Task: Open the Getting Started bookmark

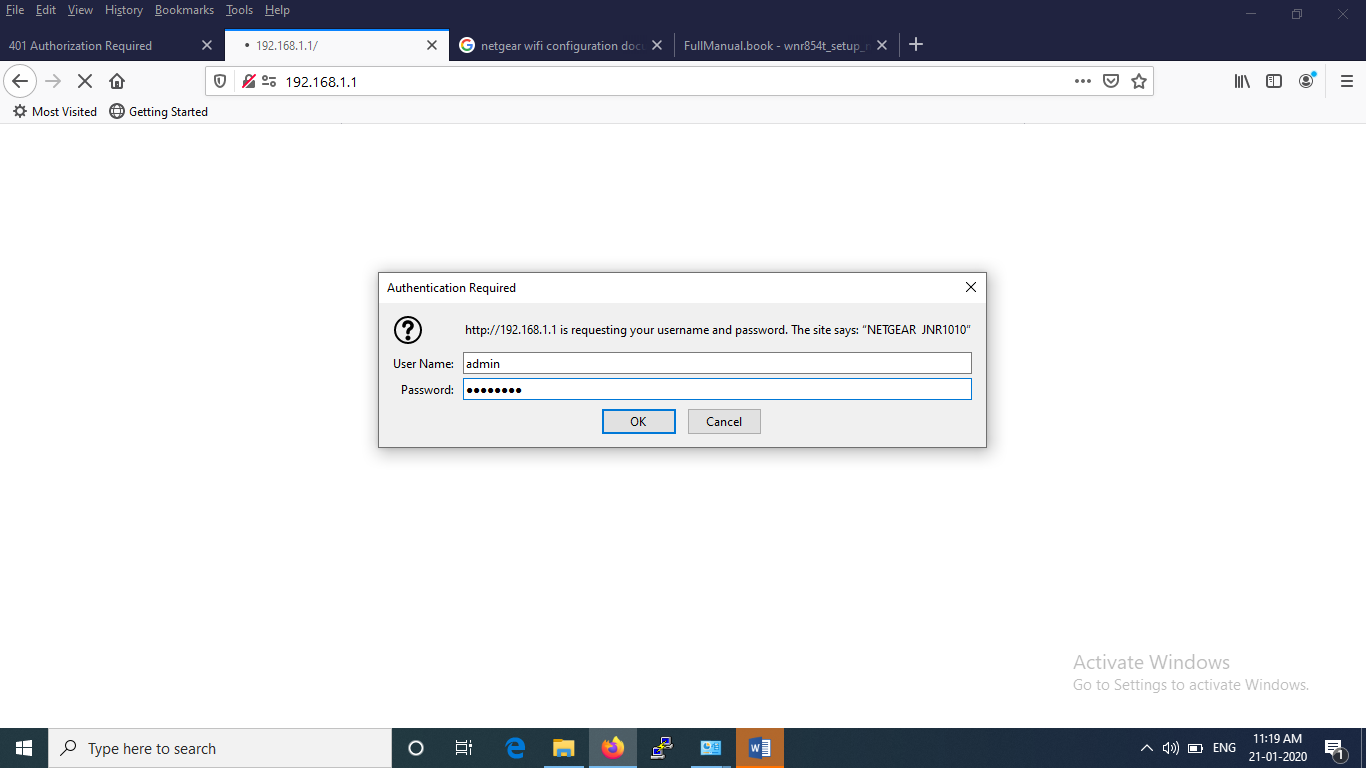Action: (x=159, y=112)
